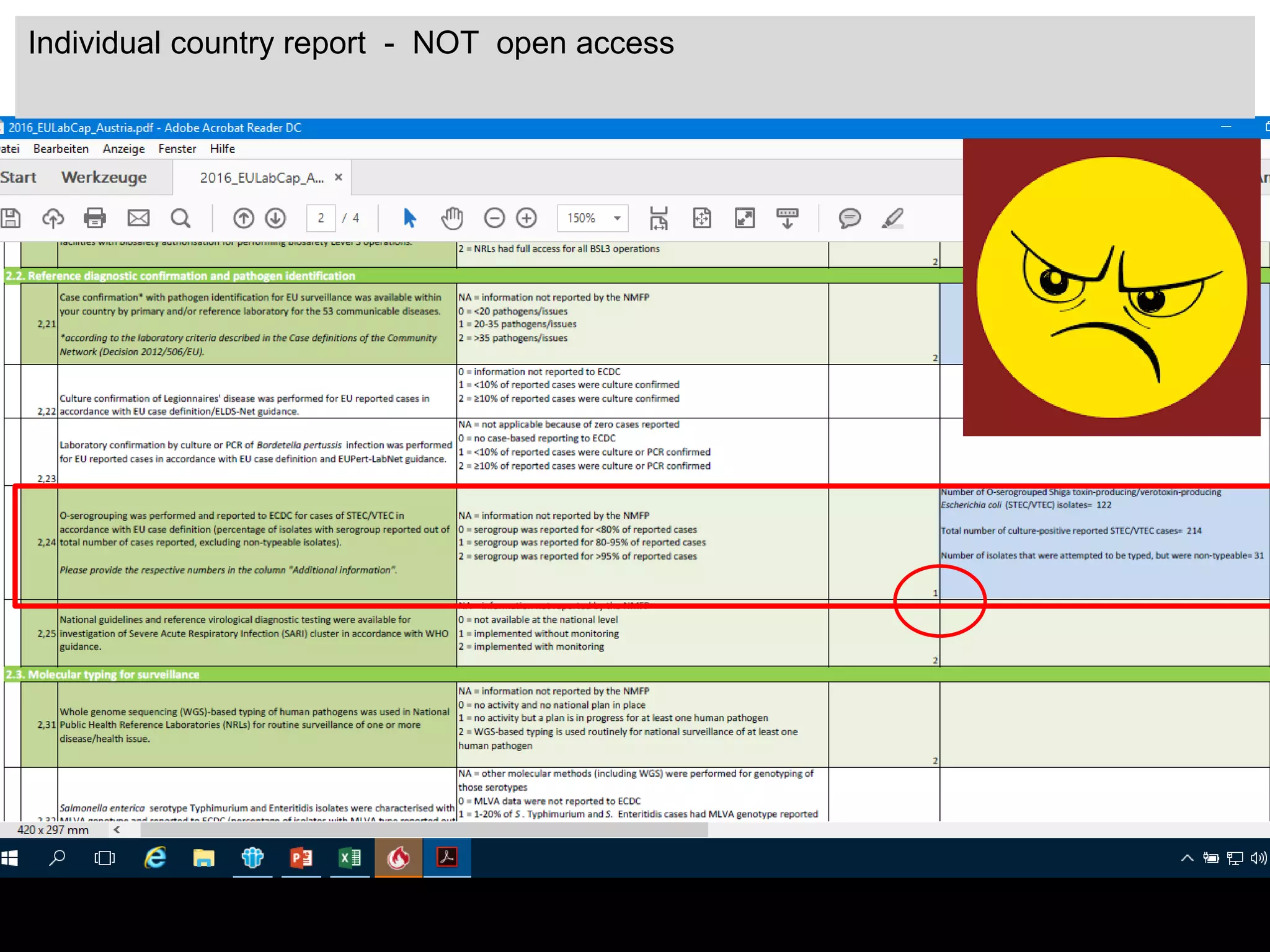Select the arrow selection tool
Viewport: 1270px width, 952px height.
(410, 218)
